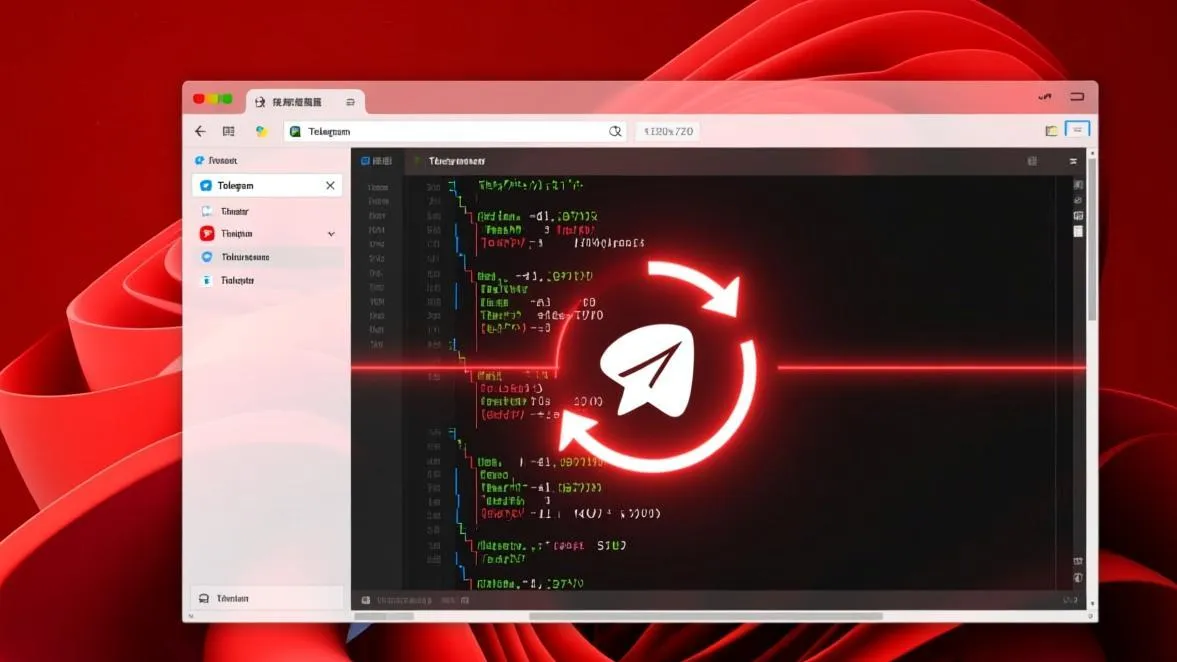Viewport: 1177px width, 662px height.
Task: Click the horizontal scrollbar thumb under editor
Action: coord(706,616)
